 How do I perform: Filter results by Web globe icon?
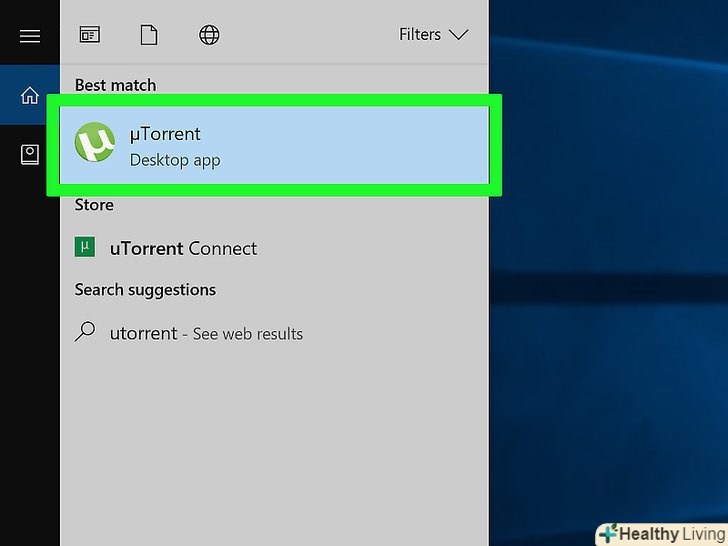pyautogui.click(x=209, y=35)
